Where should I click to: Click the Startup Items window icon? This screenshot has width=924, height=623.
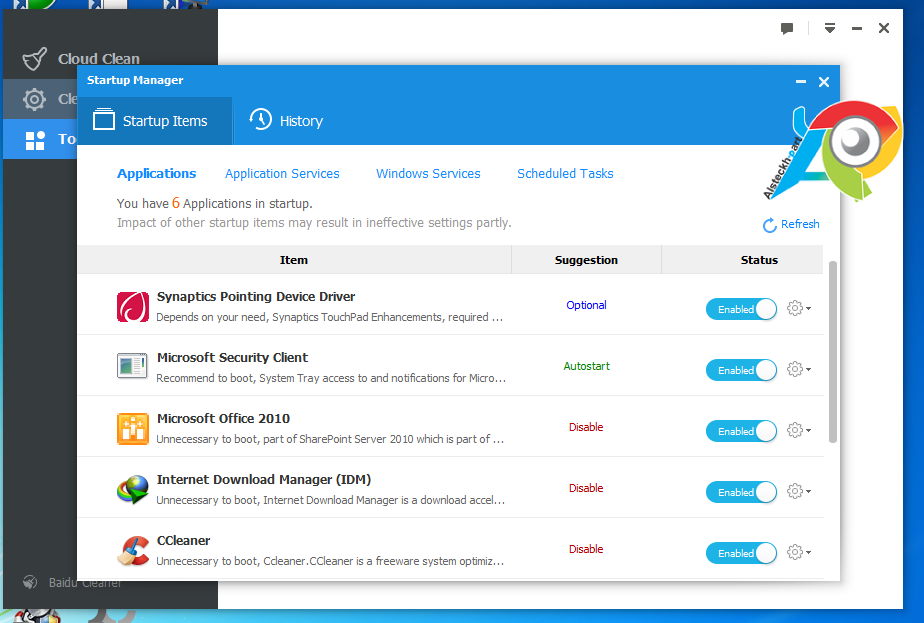click(x=104, y=119)
